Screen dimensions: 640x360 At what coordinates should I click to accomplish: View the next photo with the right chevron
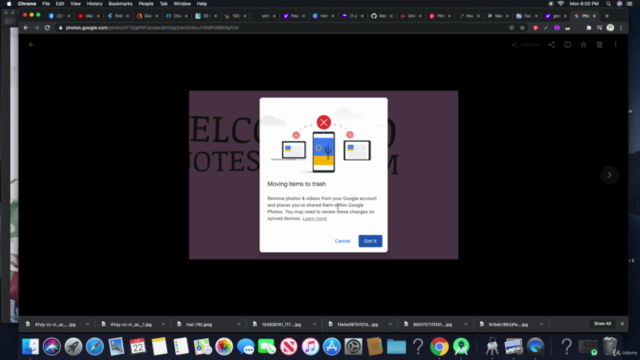pyautogui.click(x=609, y=175)
